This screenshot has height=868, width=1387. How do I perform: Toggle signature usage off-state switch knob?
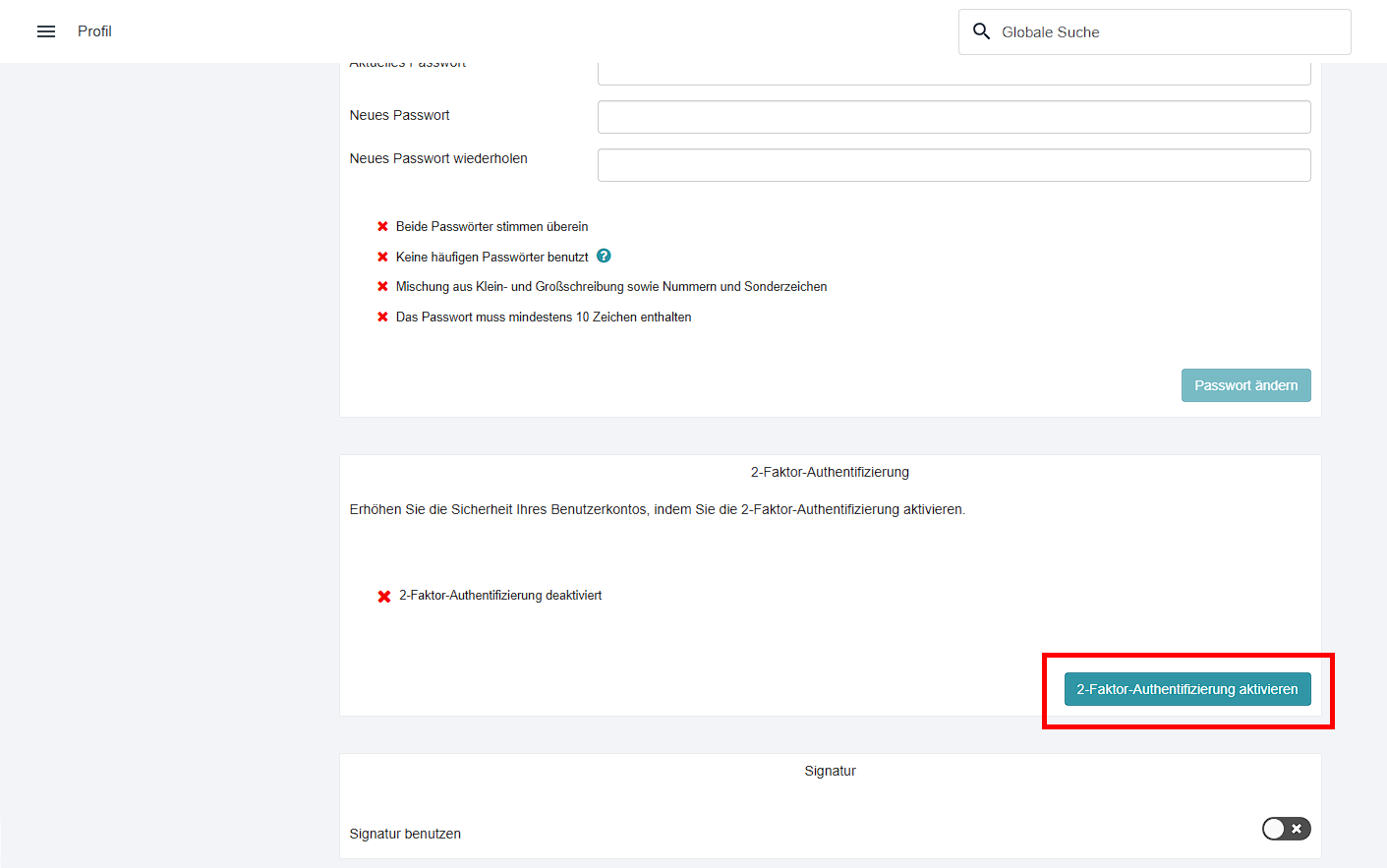[1276, 829]
